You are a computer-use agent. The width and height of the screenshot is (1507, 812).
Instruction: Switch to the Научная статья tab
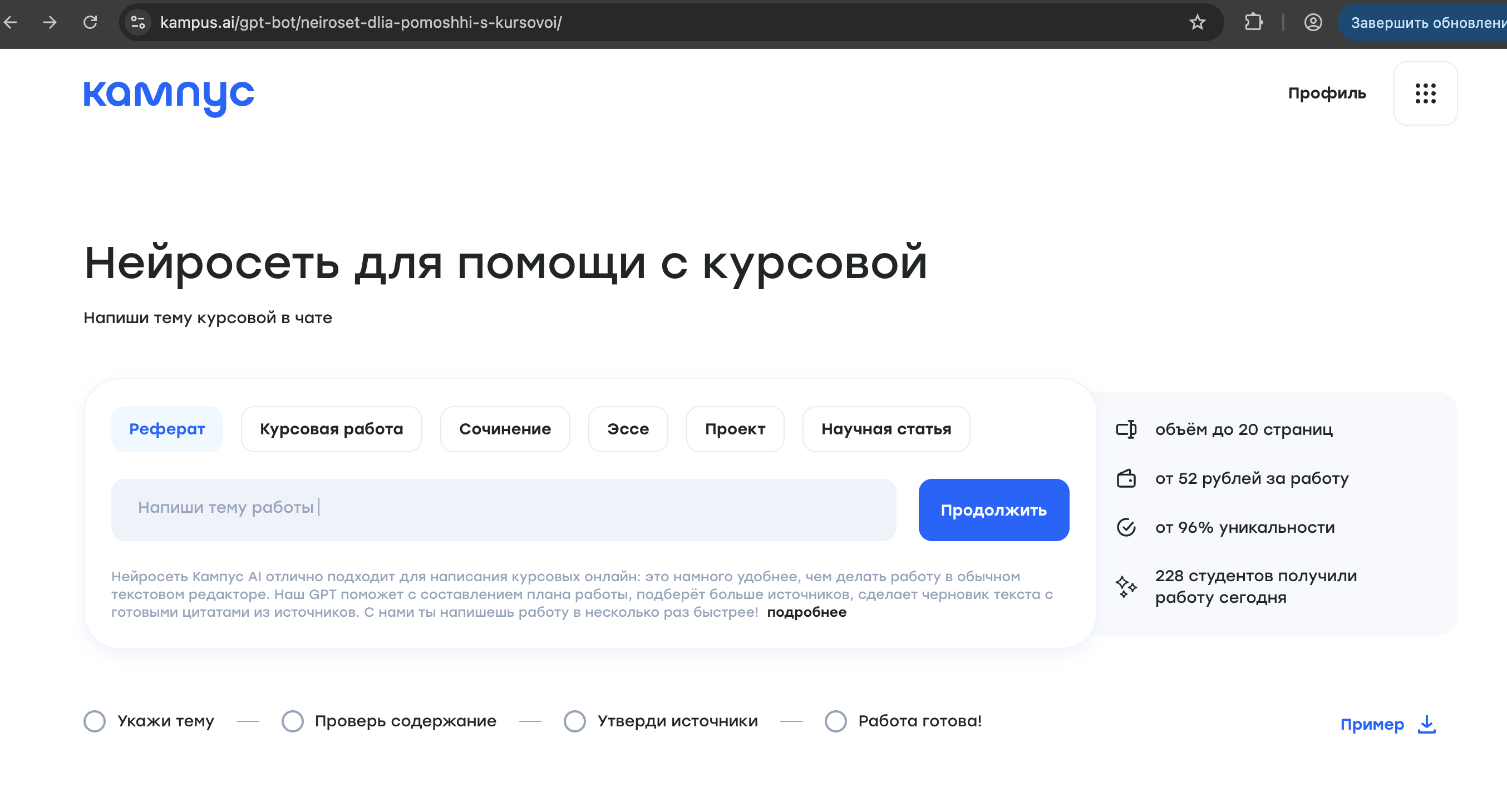tap(886, 429)
